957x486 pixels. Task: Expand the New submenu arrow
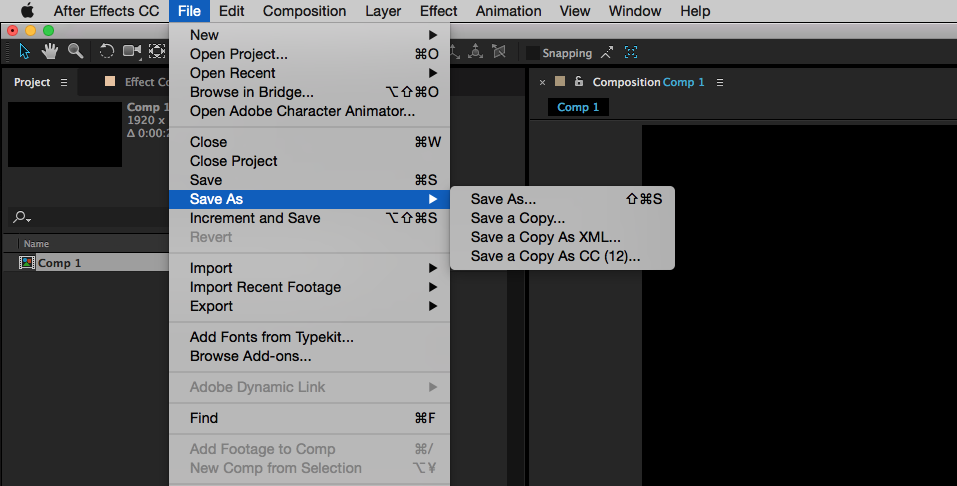[433, 35]
